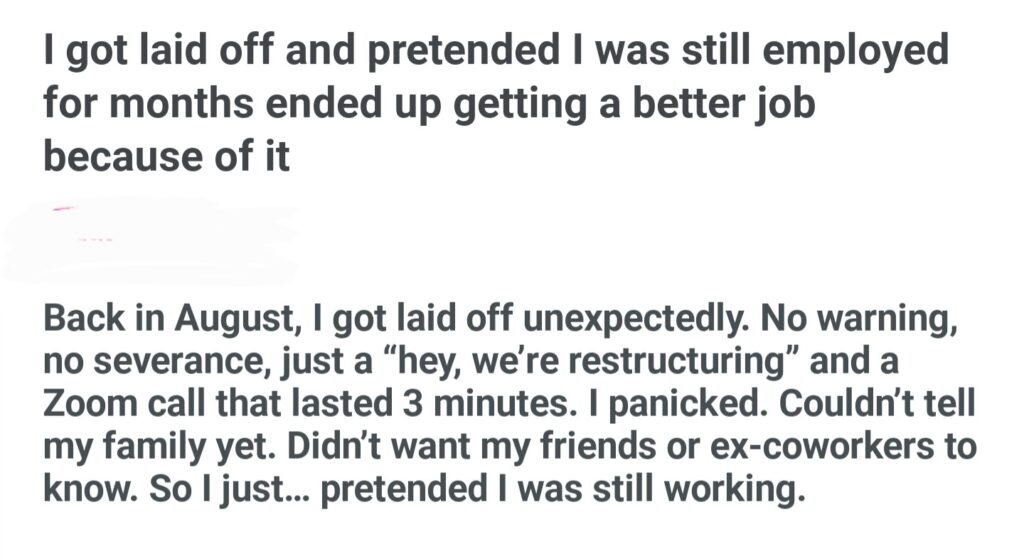
Task: Click "still working" in the last line
Action: tap(714, 489)
